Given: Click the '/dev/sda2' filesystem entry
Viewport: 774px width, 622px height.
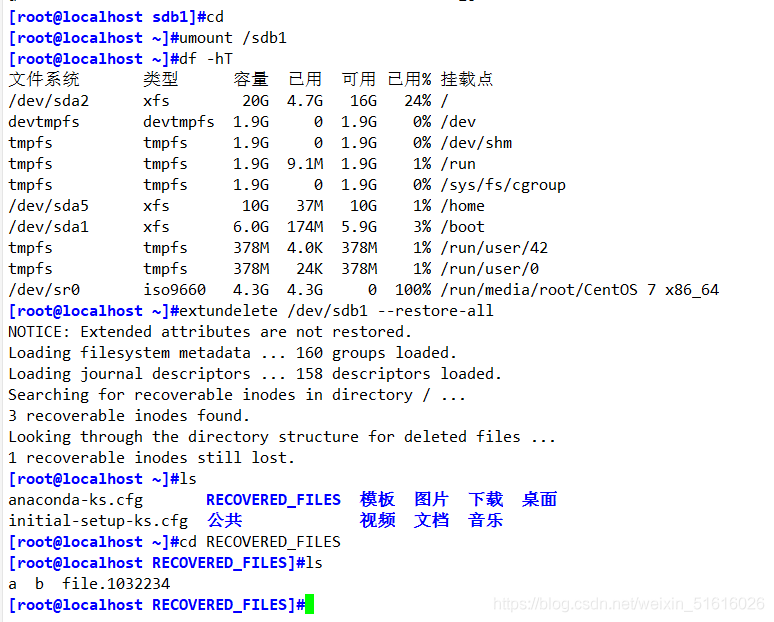Looking at the screenshot, I should (x=49, y=101).
